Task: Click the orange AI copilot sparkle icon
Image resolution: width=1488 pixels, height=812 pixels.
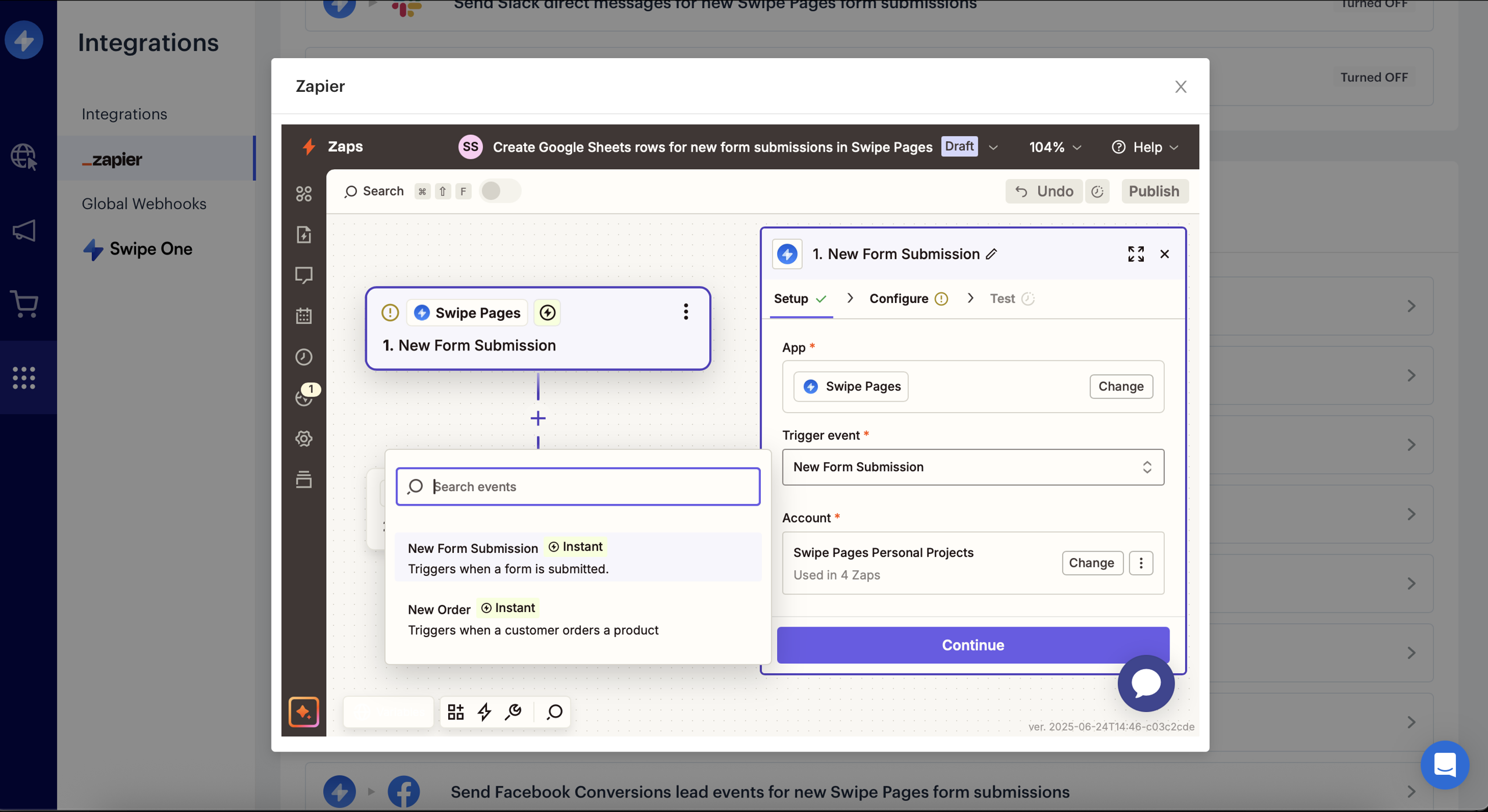Action: click(x=303, y=711)
